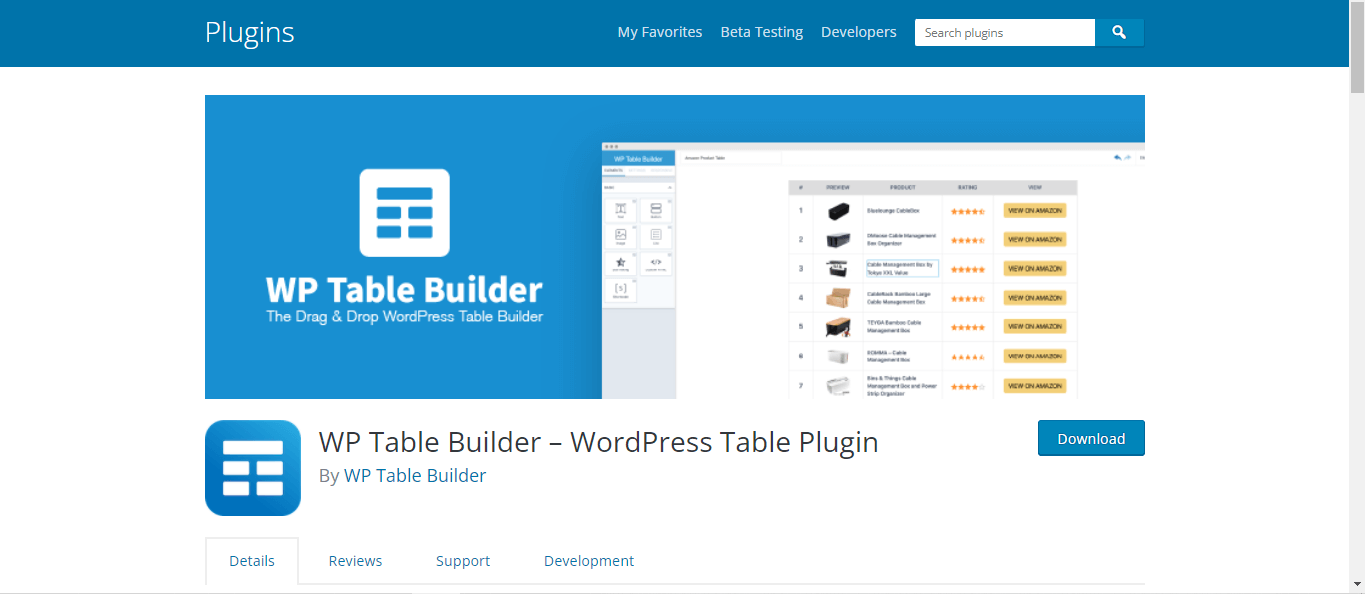Image resolution: width=1365 pixels, height=594 pixels.
Task: Select the Button element in the builder sidebar
Action: pyautogui.click(x=656, y=210)
